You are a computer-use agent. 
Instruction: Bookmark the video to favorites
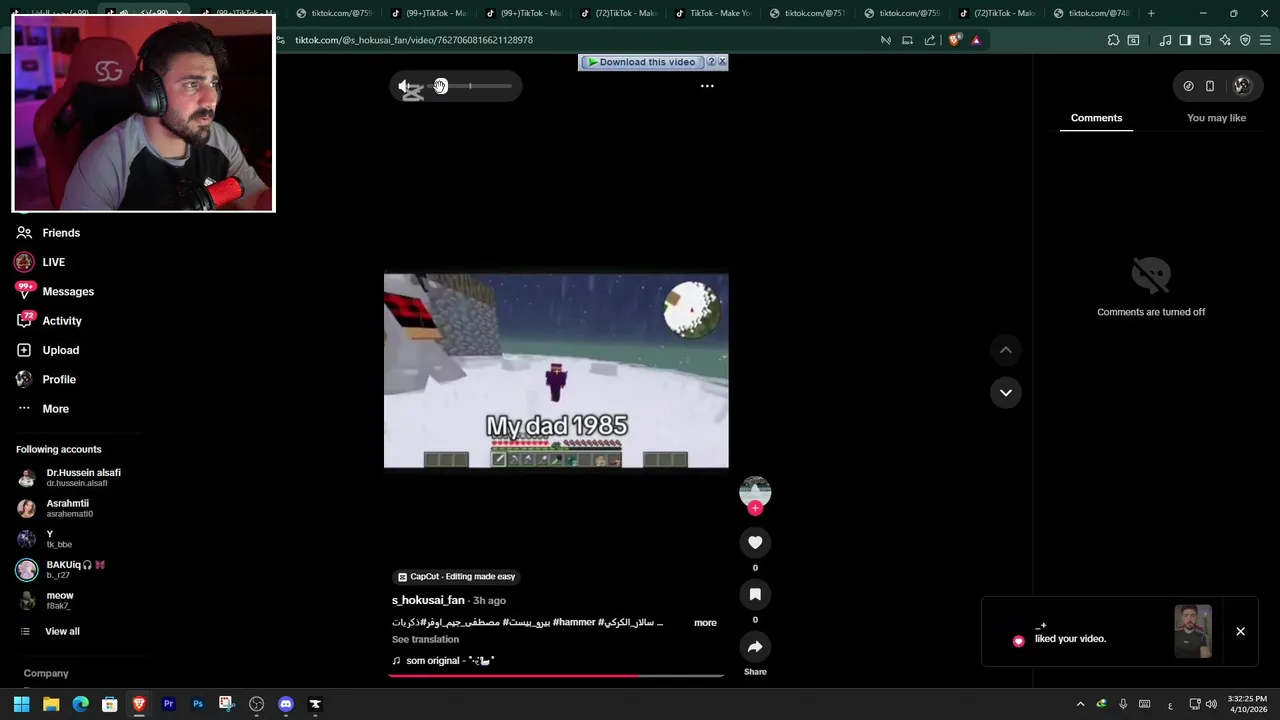point(755,594)
